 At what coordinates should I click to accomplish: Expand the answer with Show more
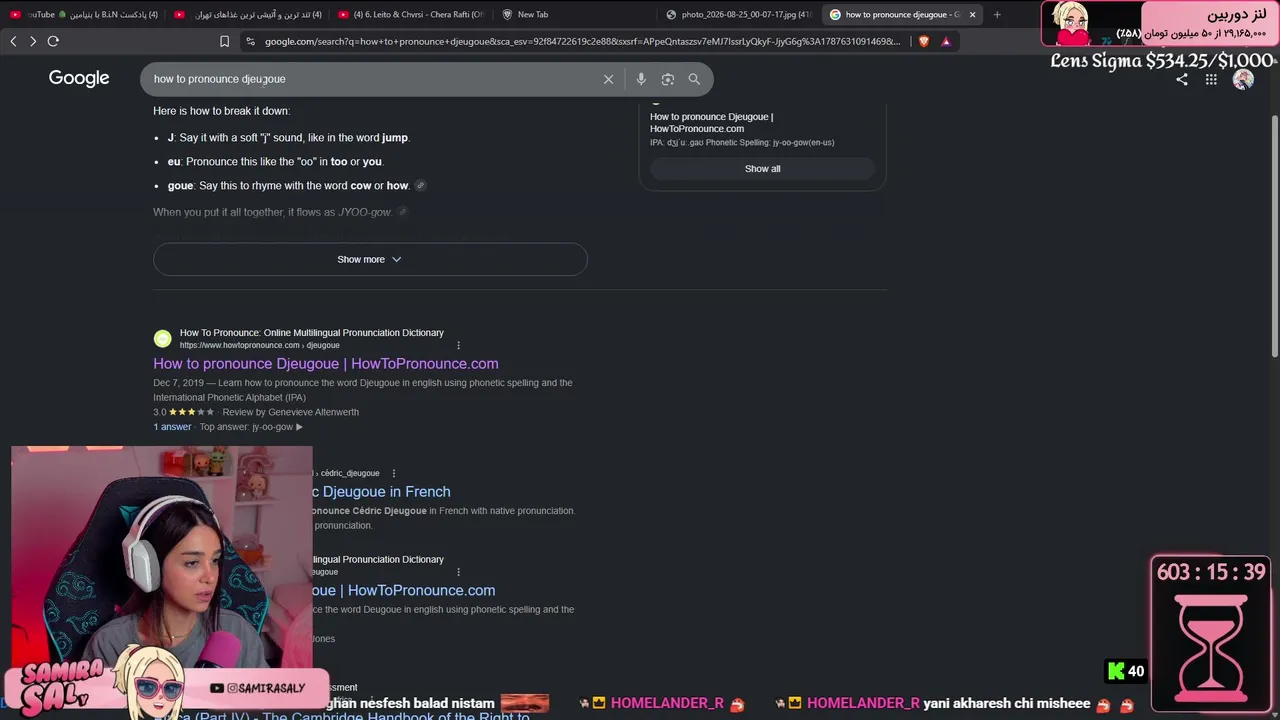[x=370, y=259]
